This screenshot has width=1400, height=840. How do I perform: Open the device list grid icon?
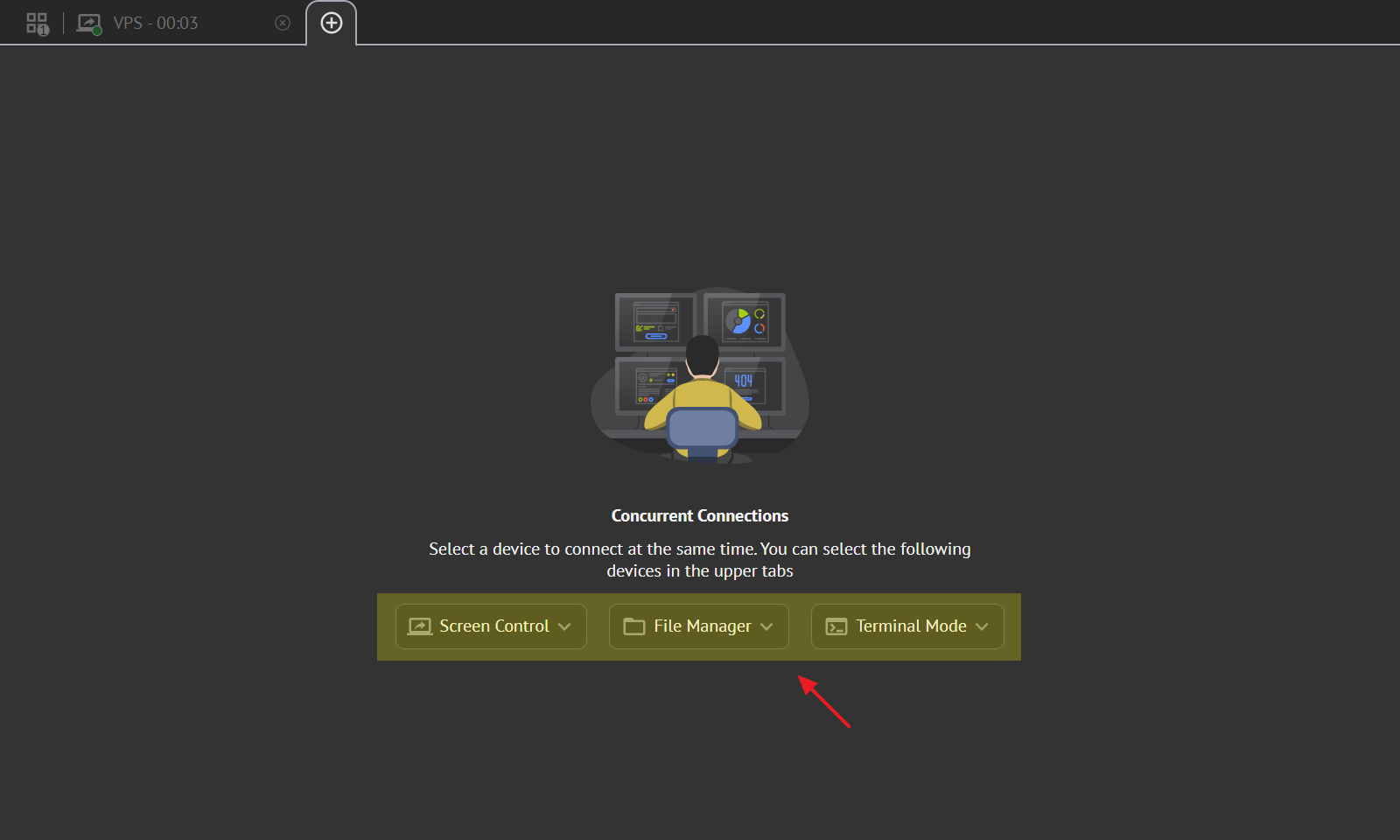coord(36,23)
